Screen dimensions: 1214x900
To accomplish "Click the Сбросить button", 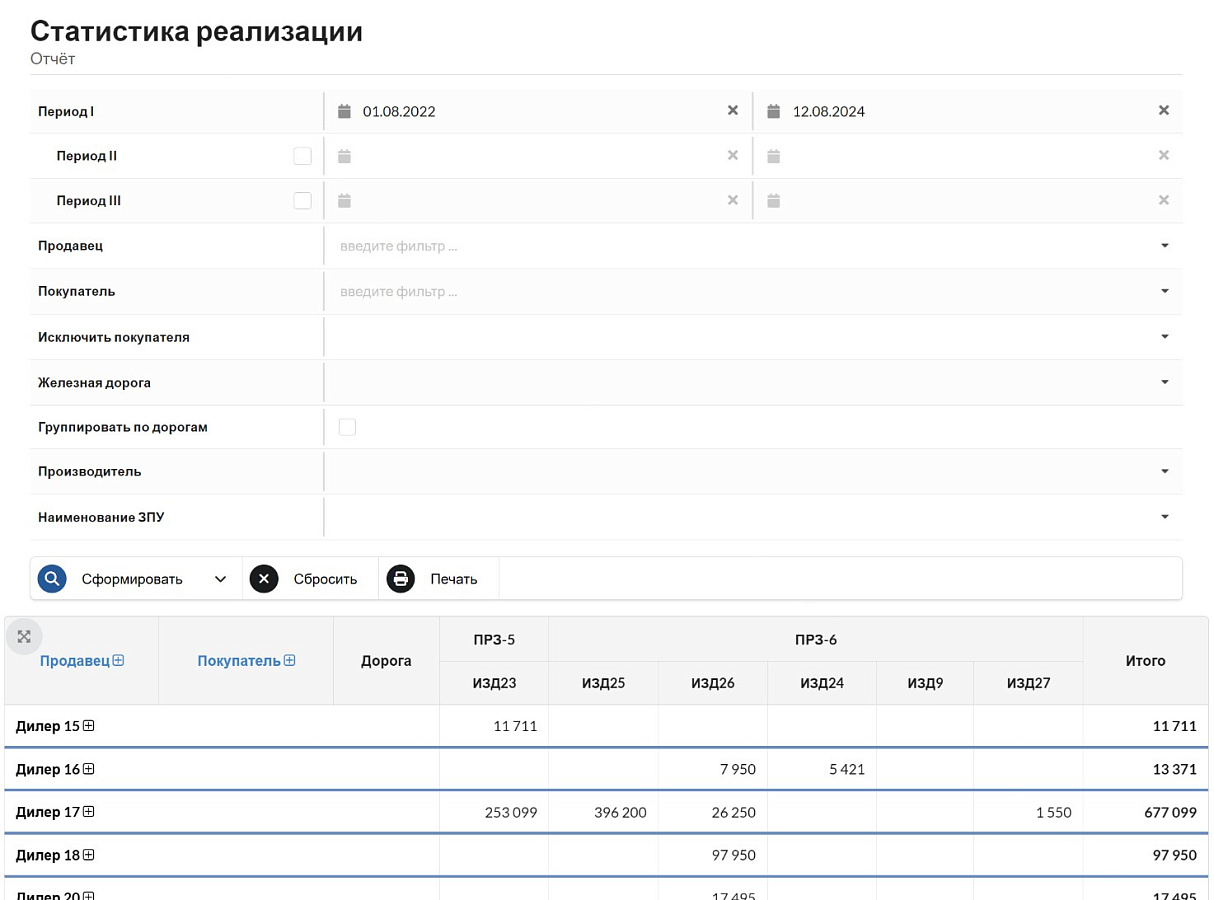I will (310, 579).
